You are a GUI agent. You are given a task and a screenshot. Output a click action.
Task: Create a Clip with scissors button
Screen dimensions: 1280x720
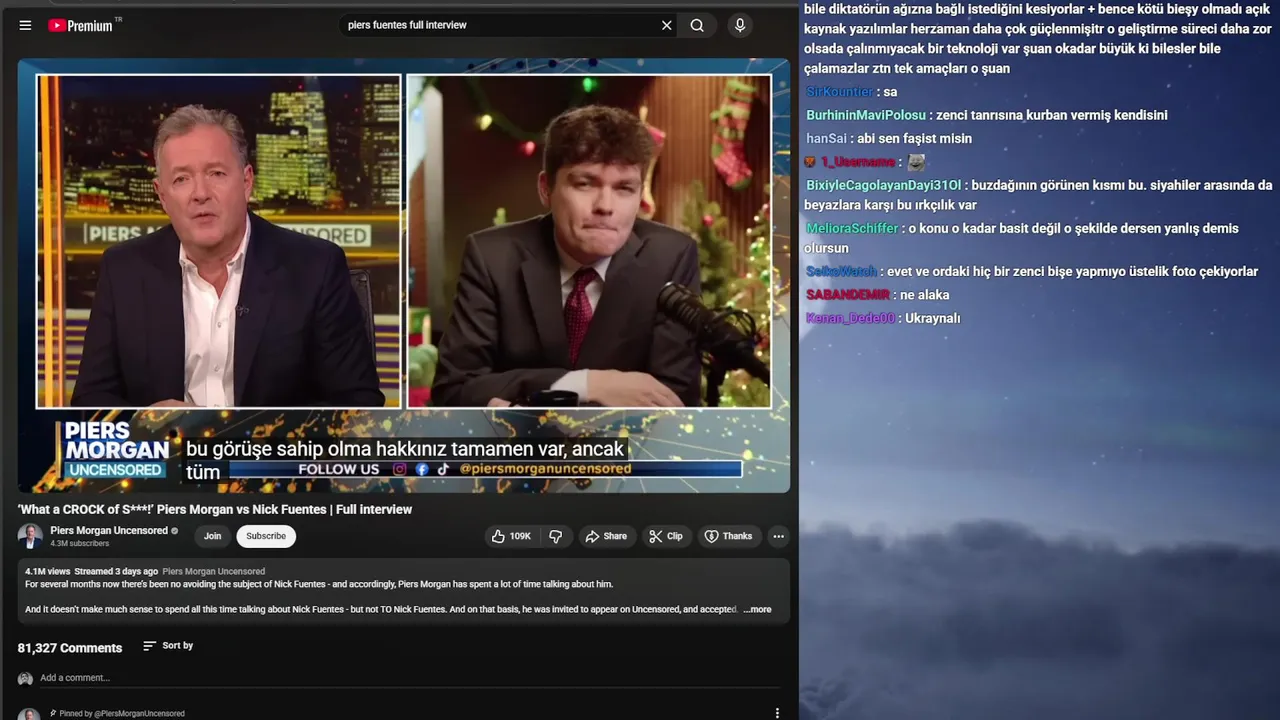tap(666, 536)
